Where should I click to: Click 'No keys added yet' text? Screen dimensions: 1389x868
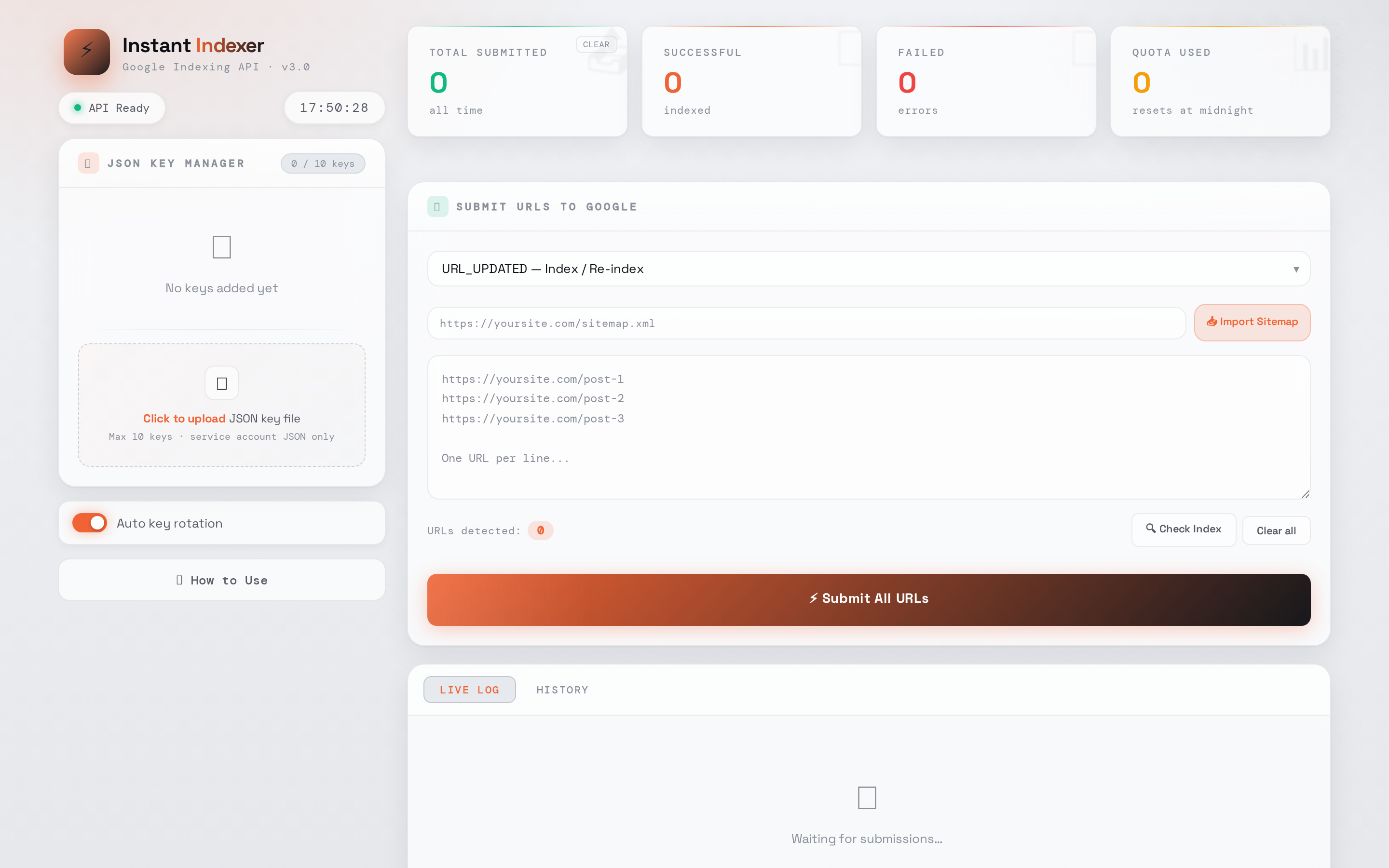click(221, 288)
